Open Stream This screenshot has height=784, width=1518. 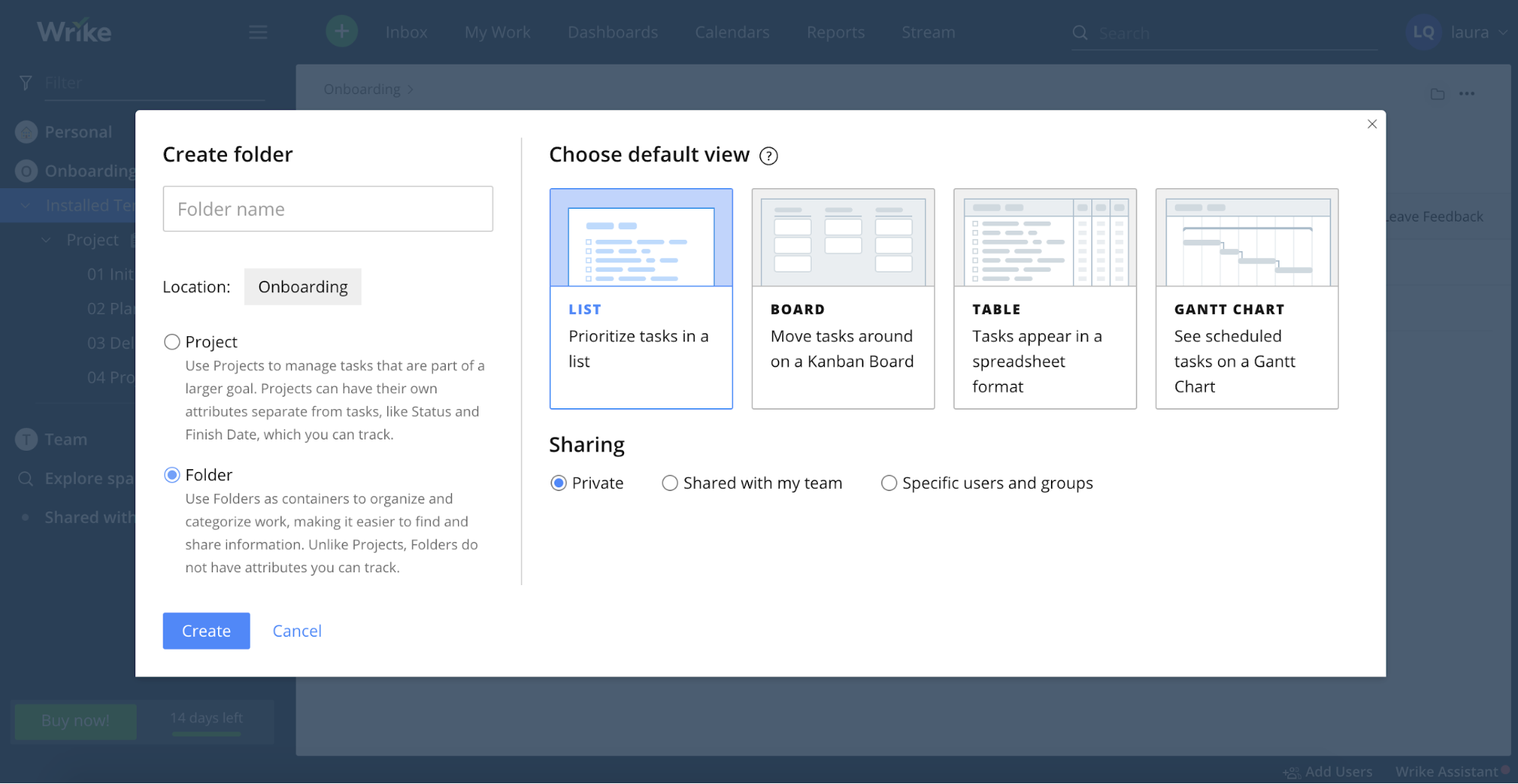coord(928,33)
